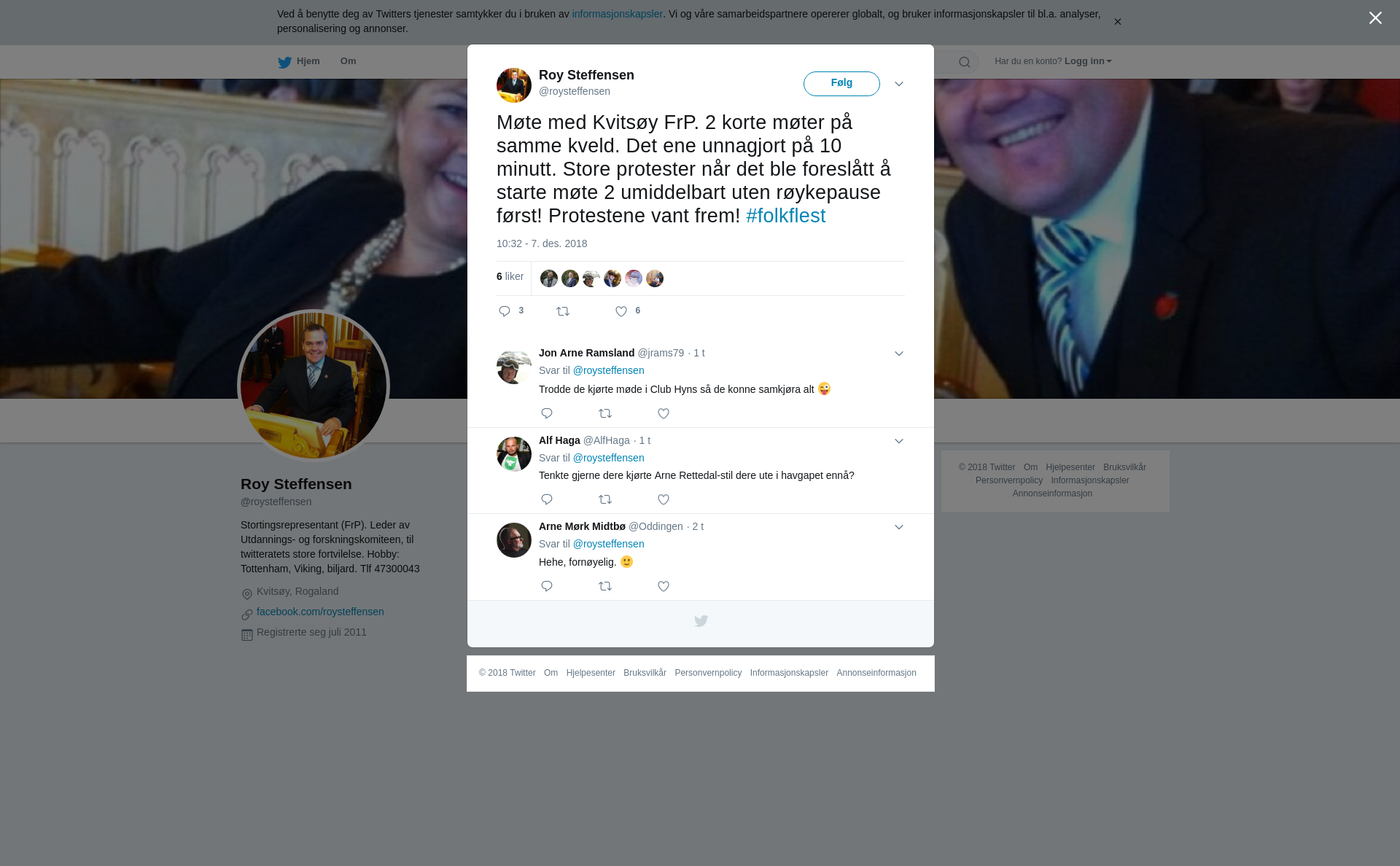Screen dimensions: 1400x866
Task: Click Twitter bird icon at modal bottom
Action: click(x=701, y=622)
